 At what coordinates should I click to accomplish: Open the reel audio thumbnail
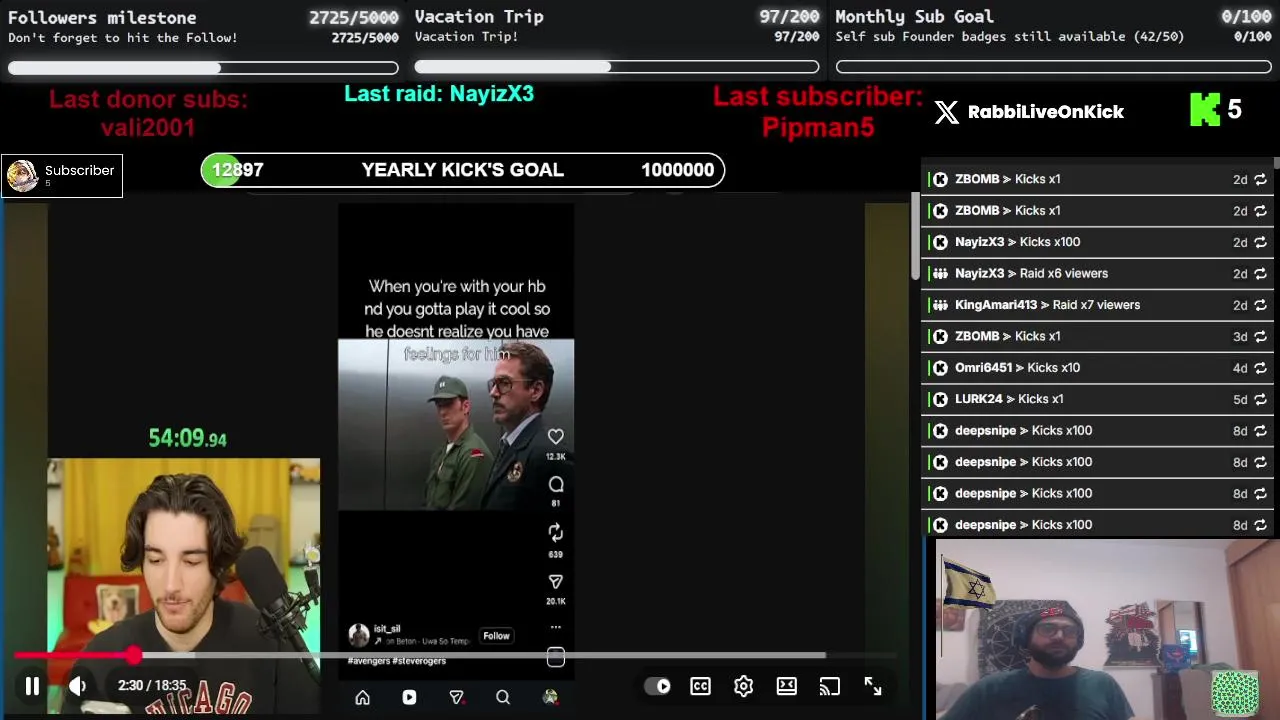pos(556,657)
